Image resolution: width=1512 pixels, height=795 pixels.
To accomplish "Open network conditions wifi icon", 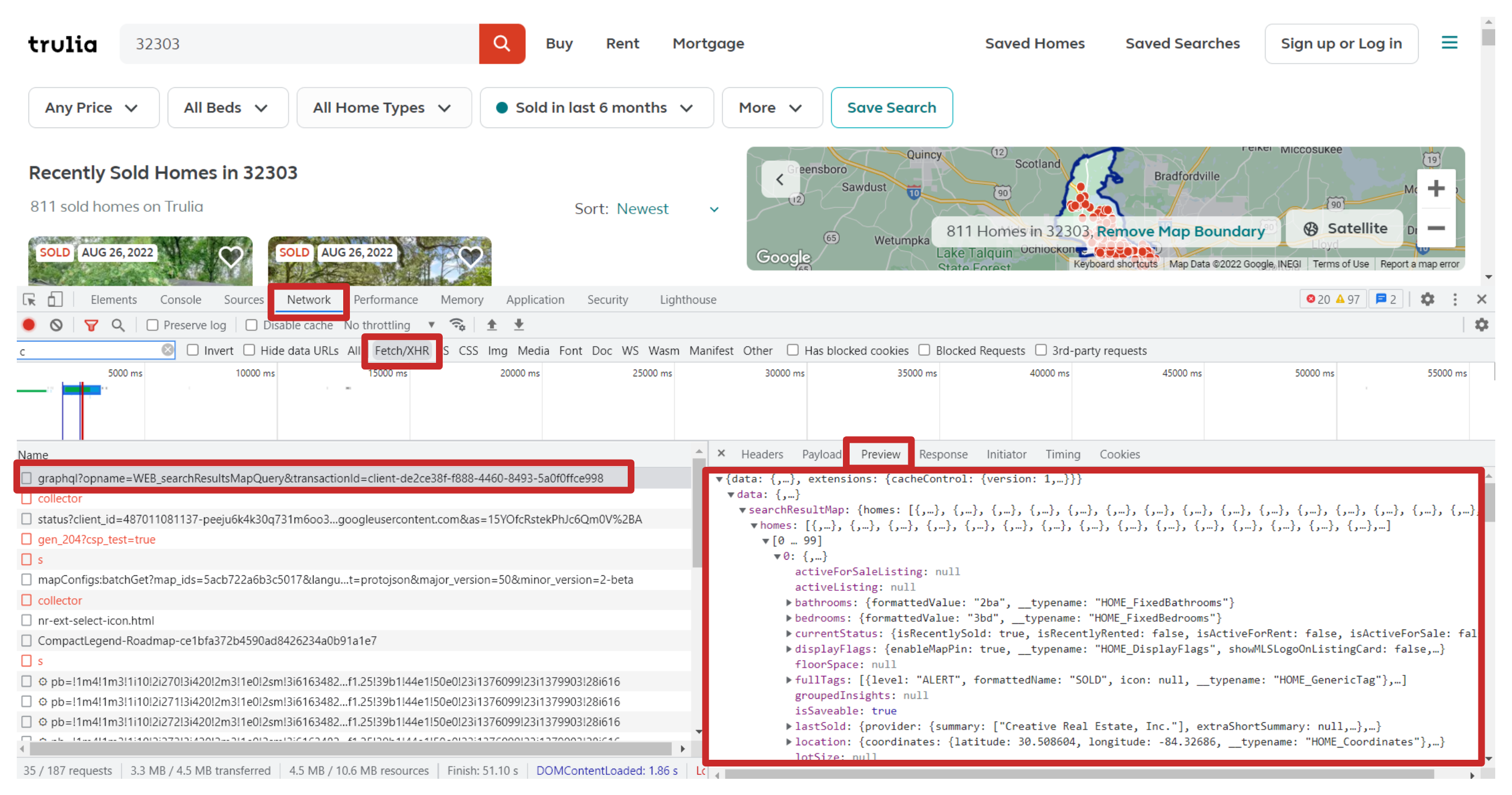I will [457, 325].
